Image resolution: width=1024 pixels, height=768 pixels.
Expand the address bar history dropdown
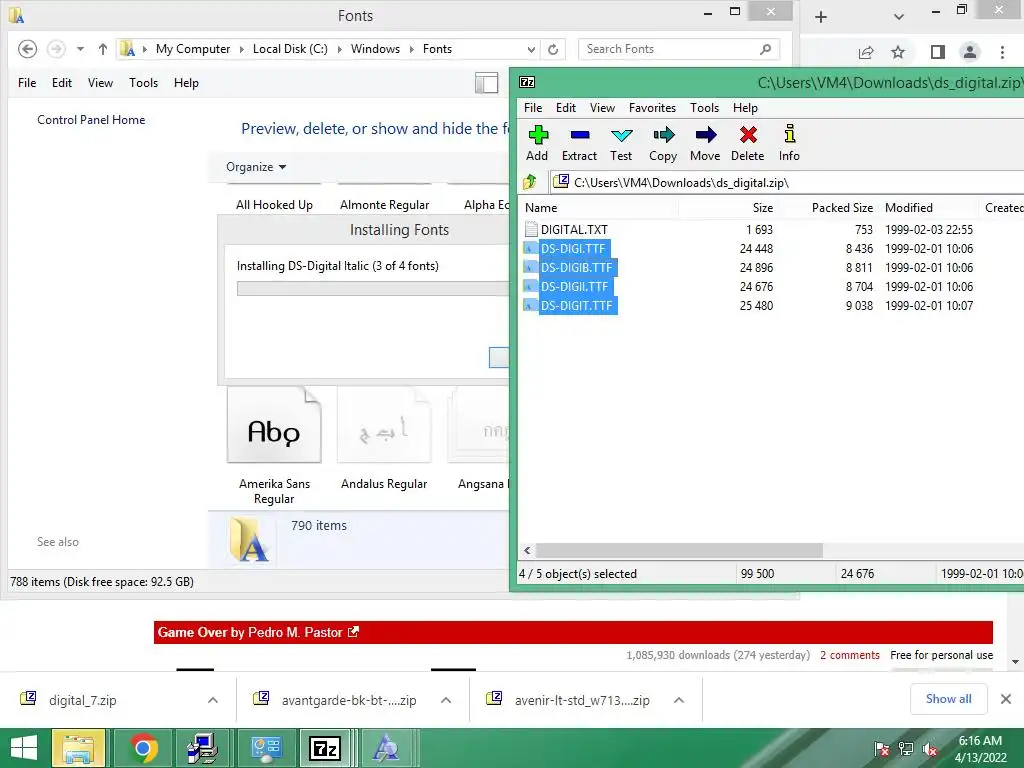pos(531,50)
